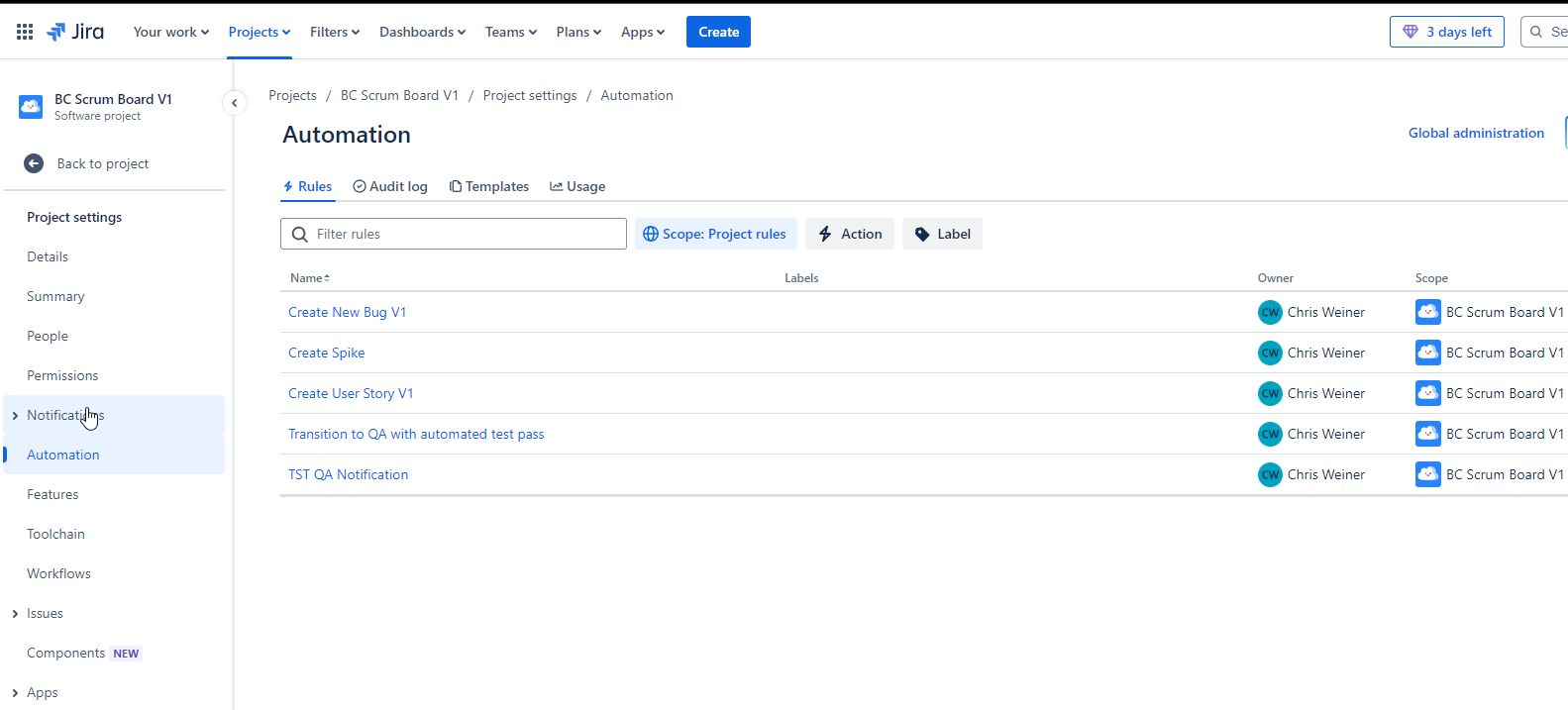Screen dimensions: 1568x710
Task: Click the Jira logo
Action: tap(75, 32)
